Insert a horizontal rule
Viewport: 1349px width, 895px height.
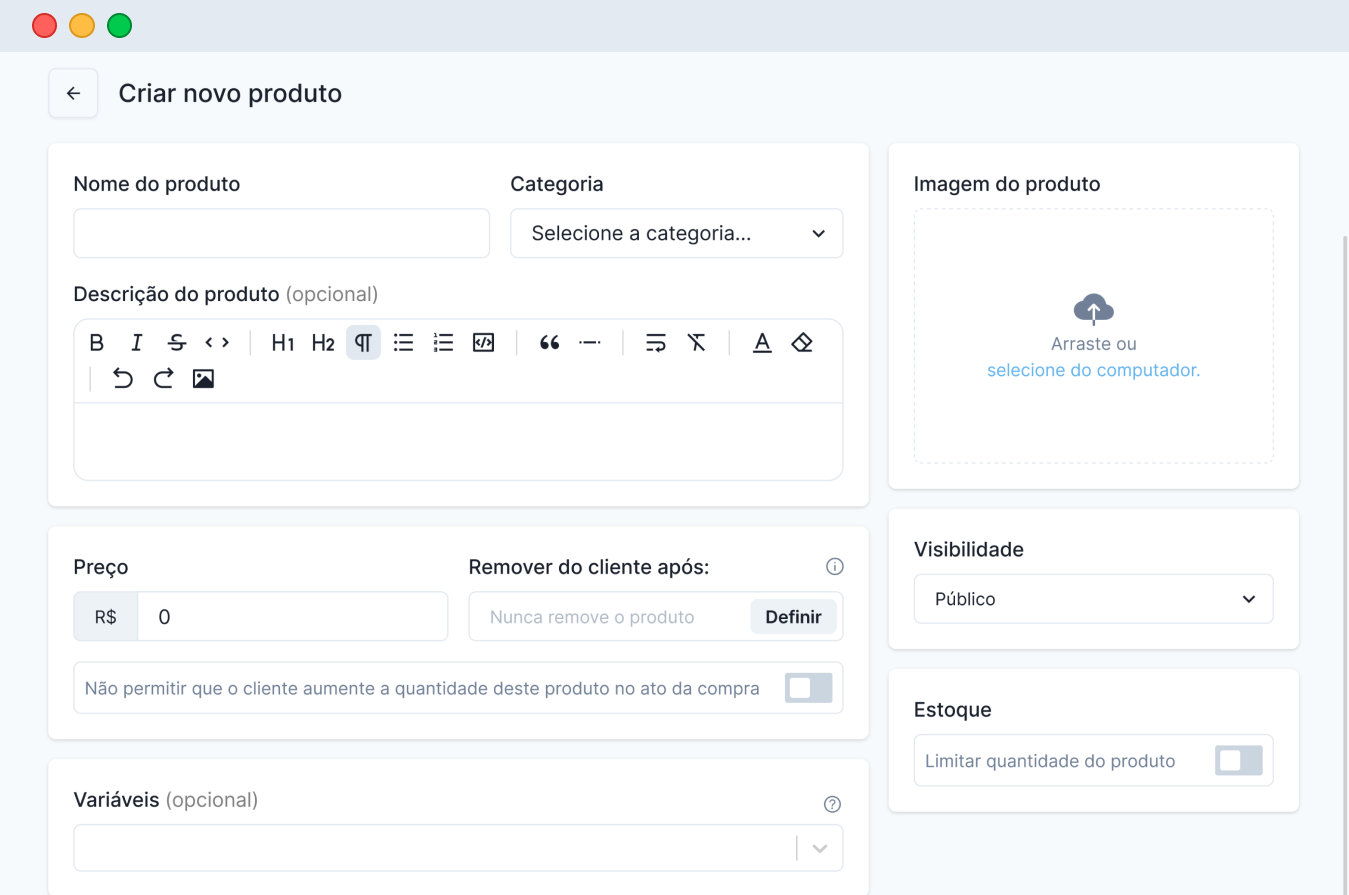[590, 343]
